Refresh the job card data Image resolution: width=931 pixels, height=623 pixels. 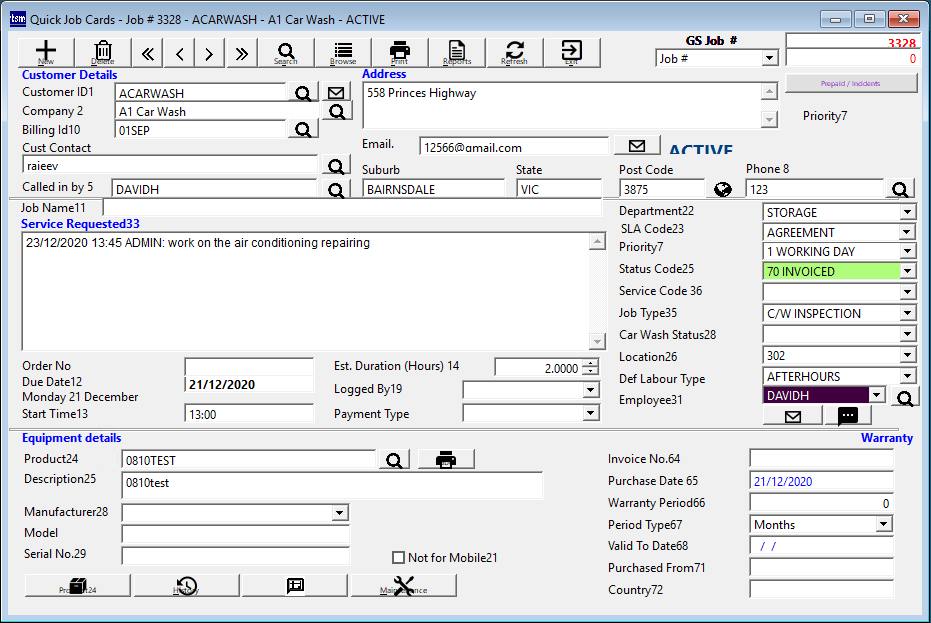(x=514, y=53)
